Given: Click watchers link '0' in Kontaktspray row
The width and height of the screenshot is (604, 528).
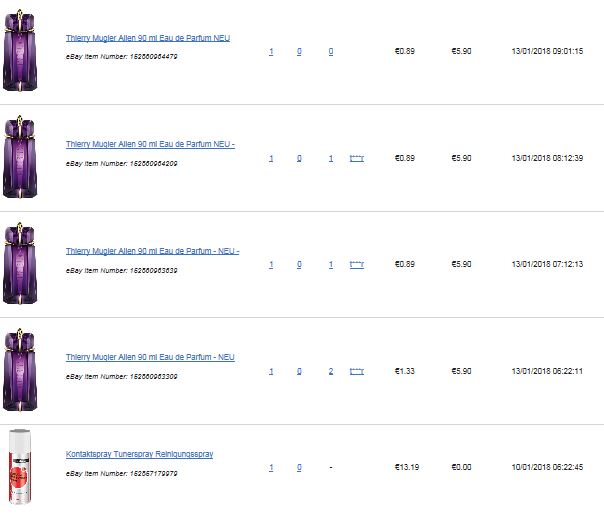Looking at the screenshot, I should [299, 468].
